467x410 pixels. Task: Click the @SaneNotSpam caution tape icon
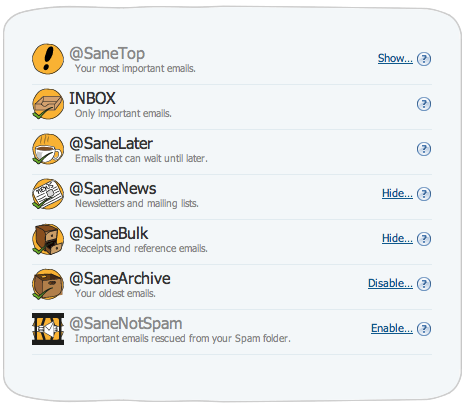point(48,329)
